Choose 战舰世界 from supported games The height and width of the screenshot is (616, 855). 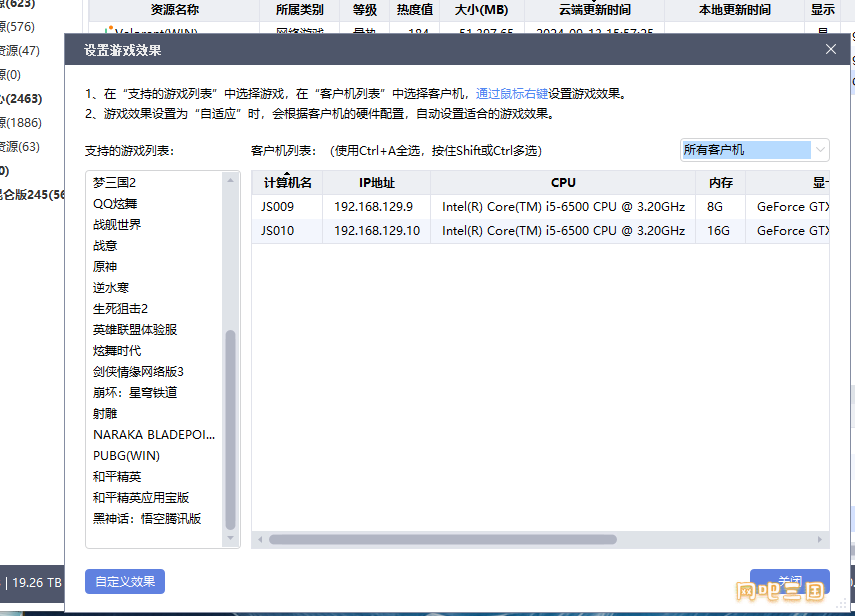pos(117,225)
